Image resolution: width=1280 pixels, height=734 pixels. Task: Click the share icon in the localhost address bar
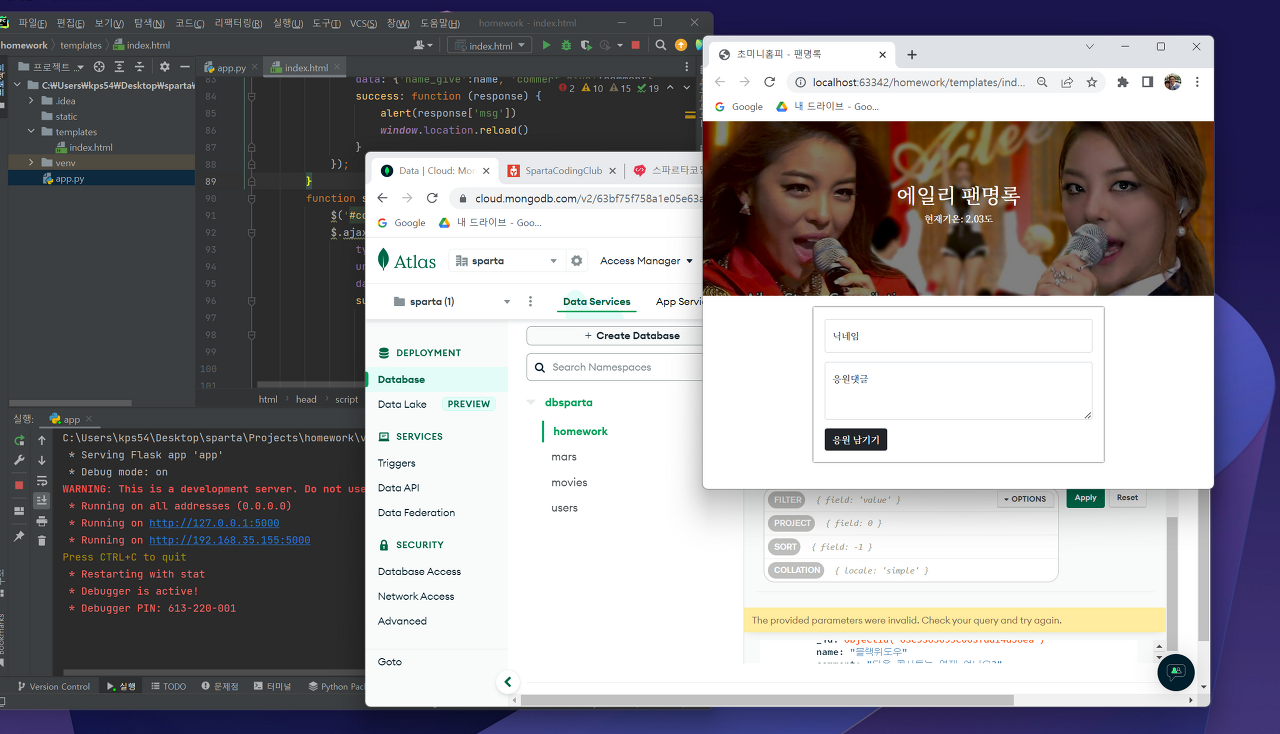1067,82
